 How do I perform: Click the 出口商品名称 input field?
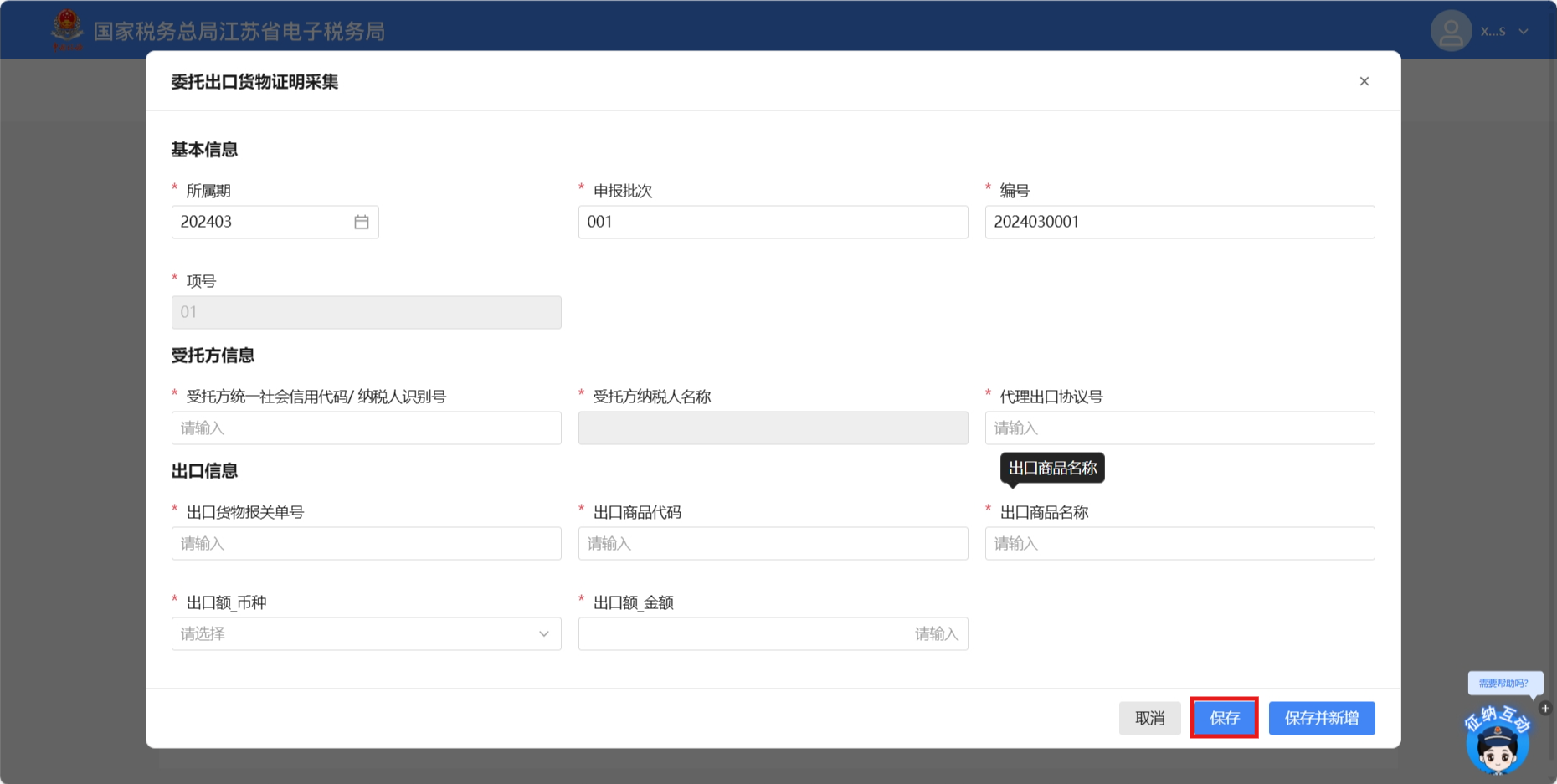pos(1179,544)
